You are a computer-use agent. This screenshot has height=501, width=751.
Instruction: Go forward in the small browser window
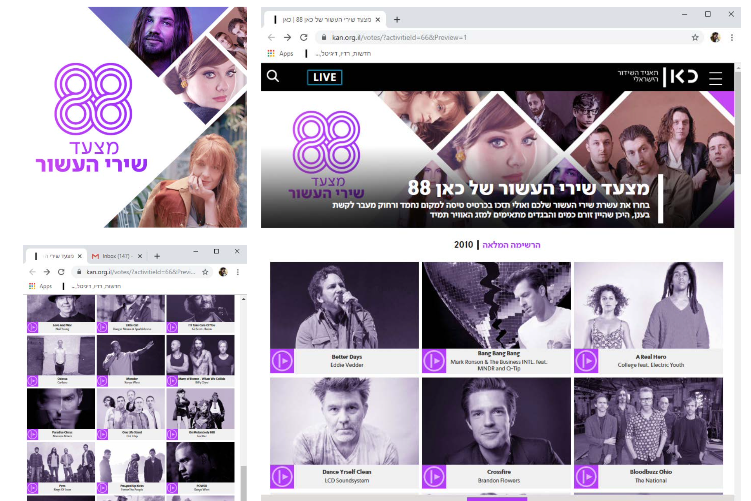click(x=47, y=272)
